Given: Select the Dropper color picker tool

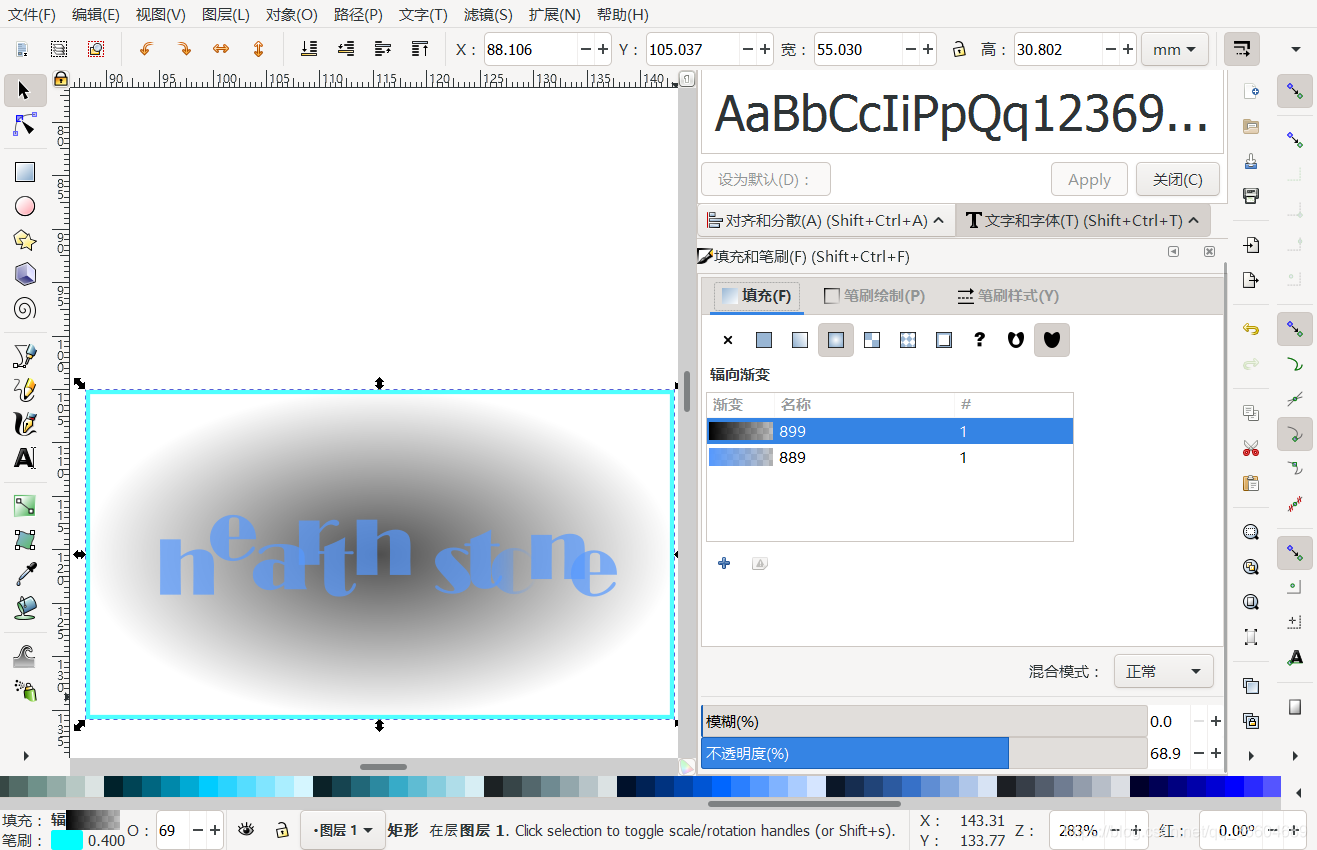Looking at the screenshot, I should tap(25, 574).
